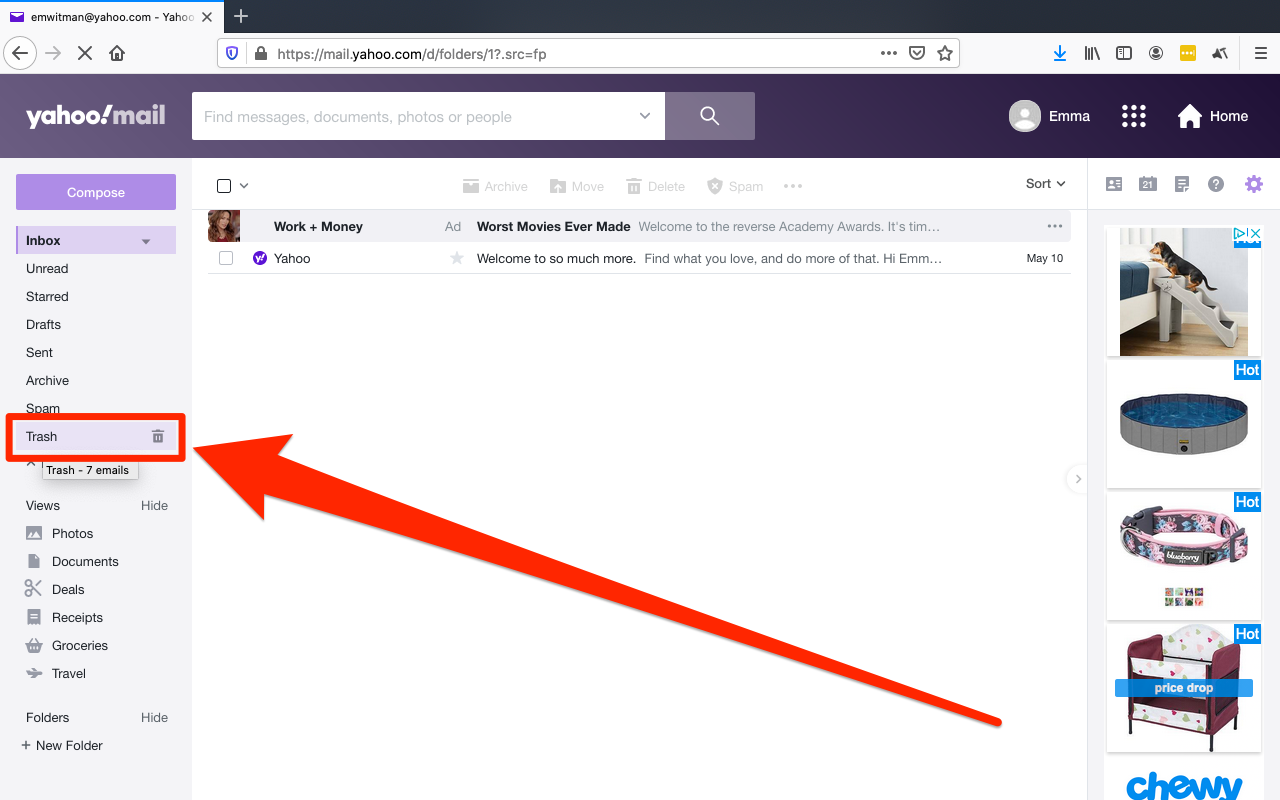Open more toolbar actions three-dot menu
This screenshot has width=1280, height=800.
tap(793, 186)
